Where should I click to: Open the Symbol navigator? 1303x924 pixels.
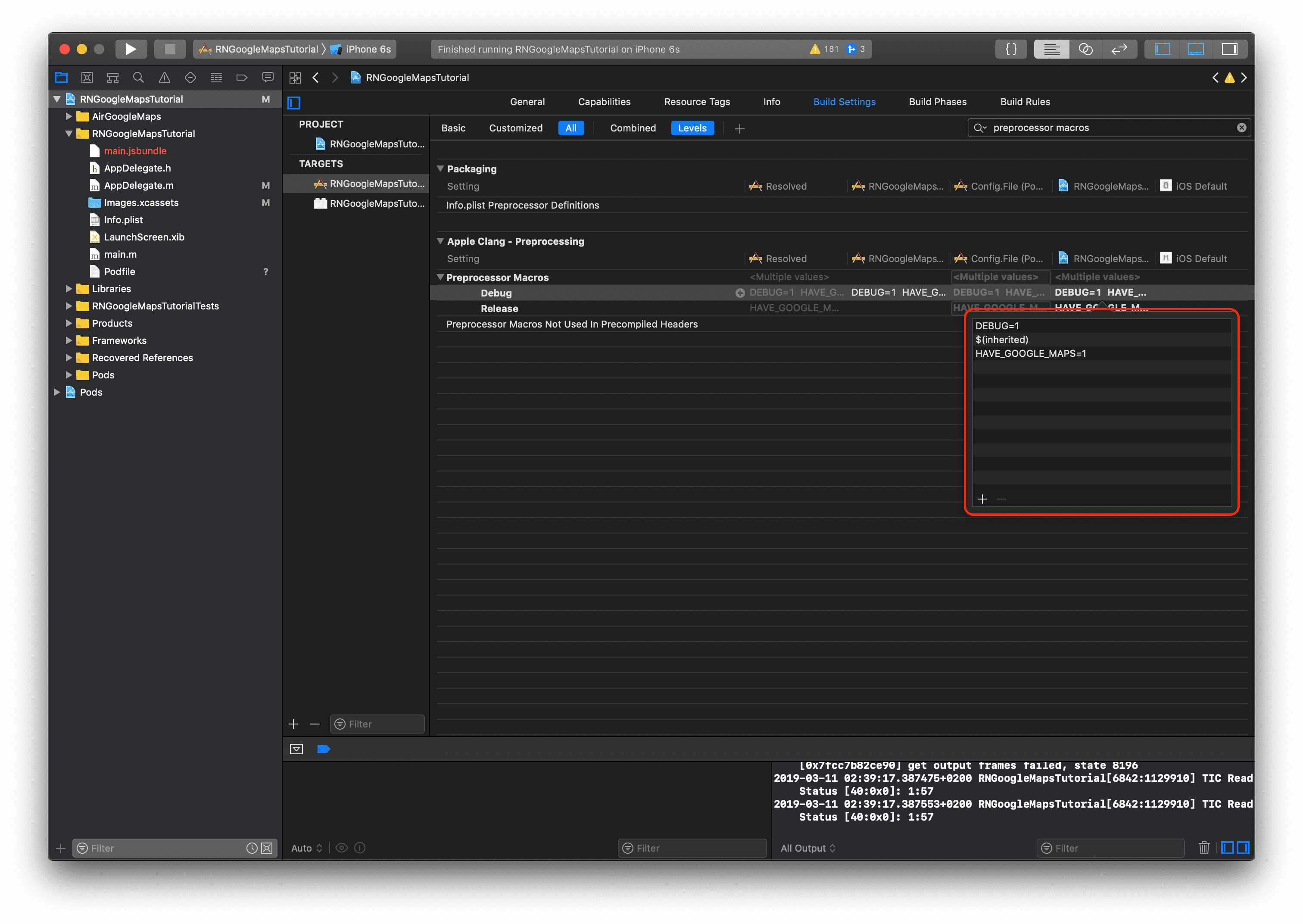pyautogui.click(x=112, y=78)
